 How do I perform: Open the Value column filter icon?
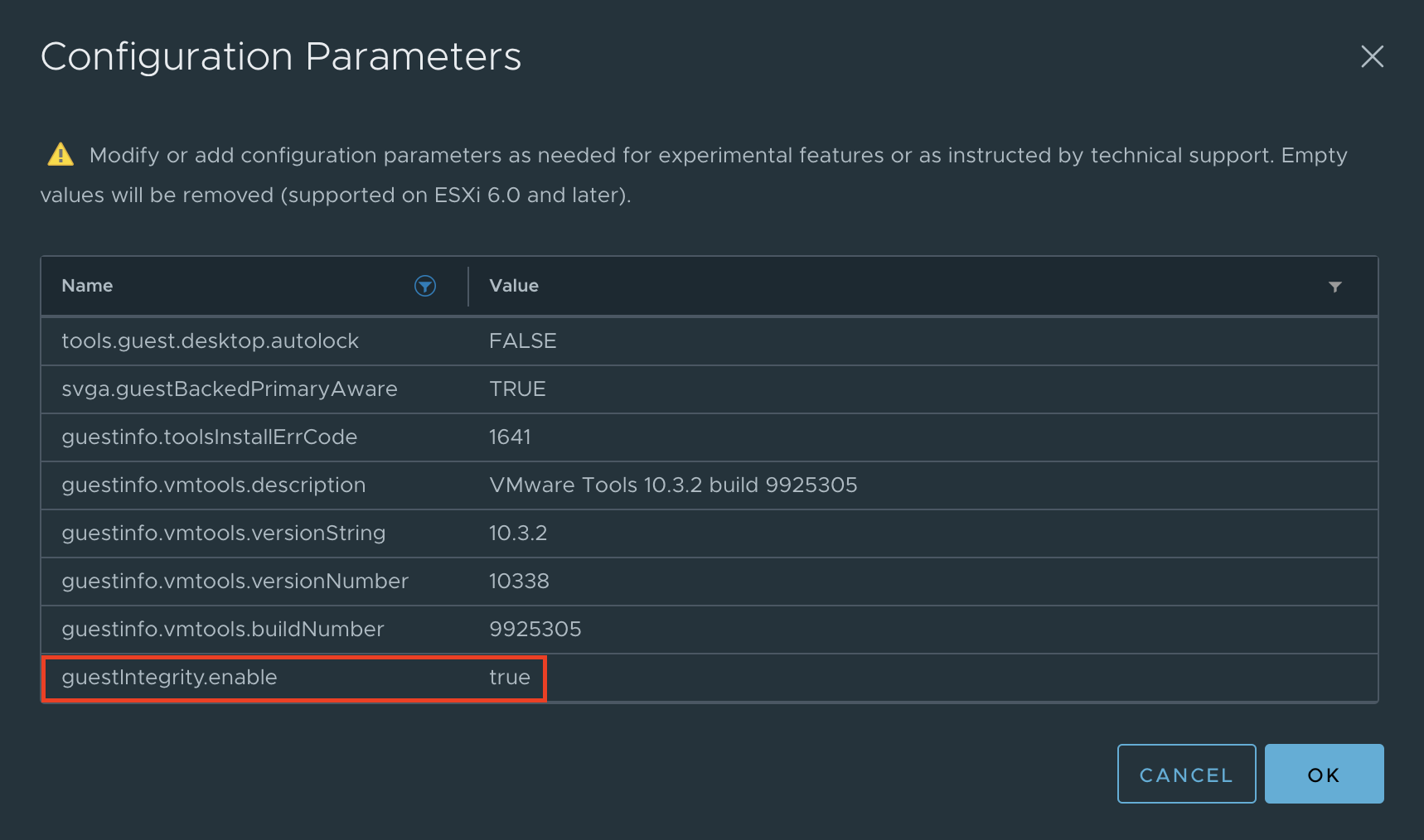click(1334, 287)
